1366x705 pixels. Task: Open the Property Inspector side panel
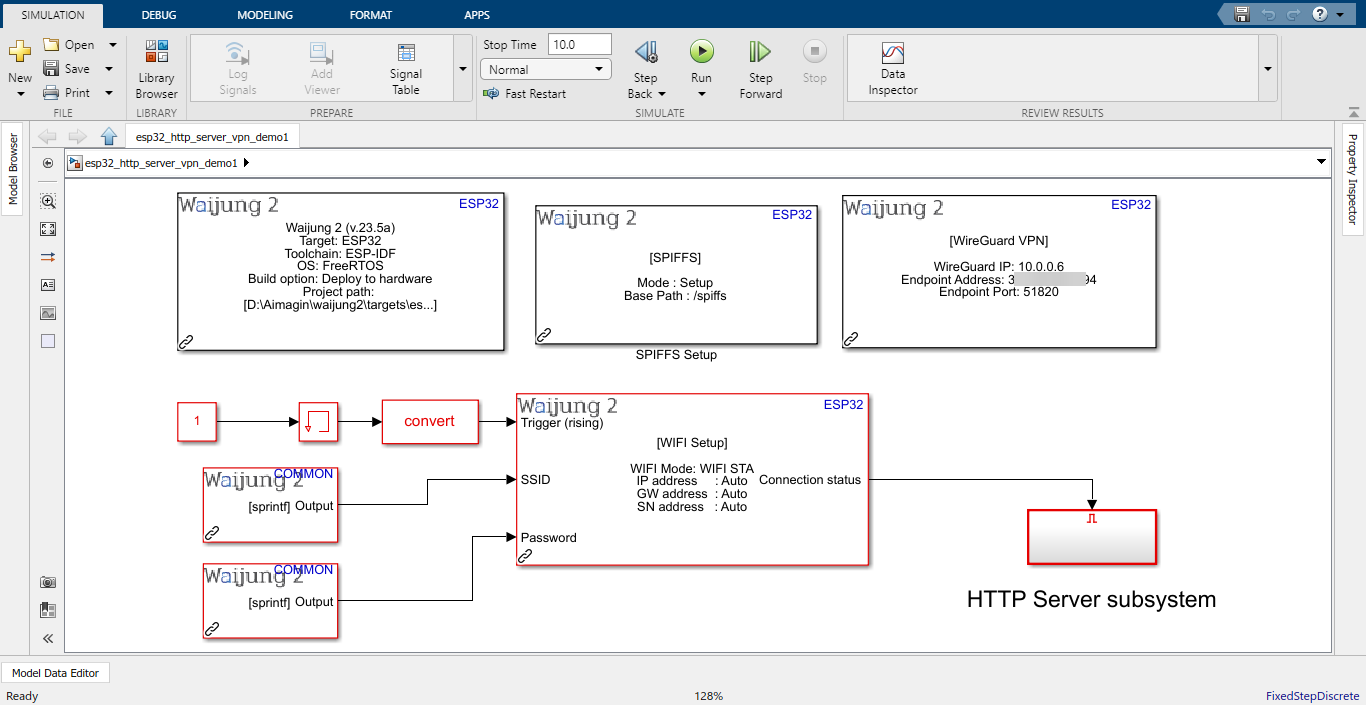[x=1352, y=178]
